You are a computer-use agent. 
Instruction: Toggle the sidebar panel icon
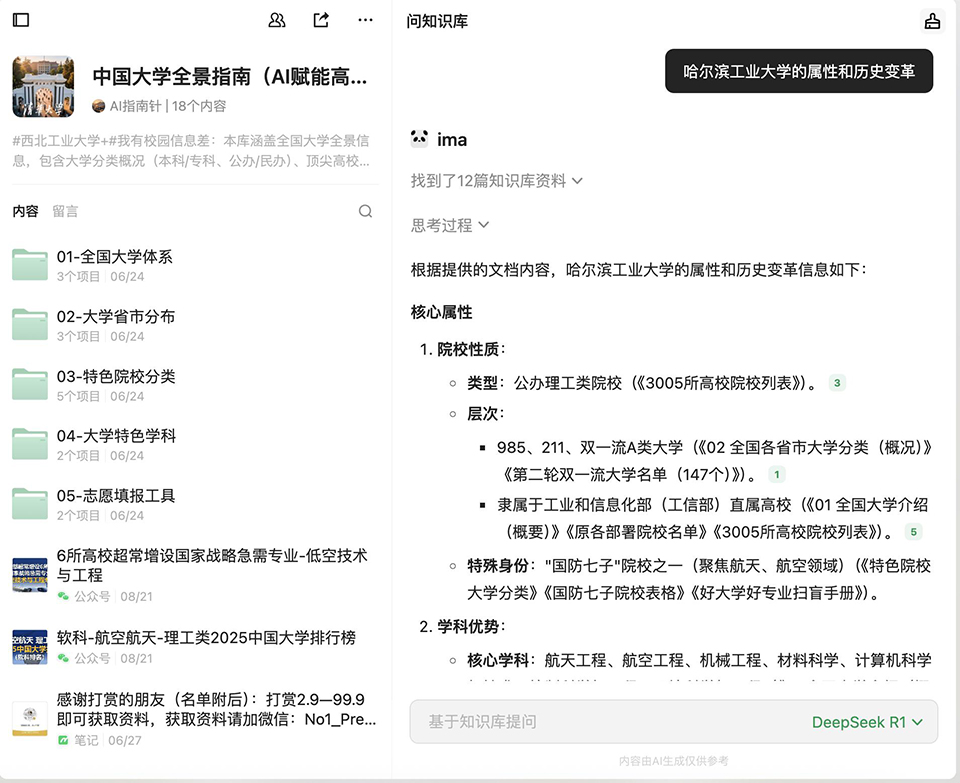click(x=21, y=20)
